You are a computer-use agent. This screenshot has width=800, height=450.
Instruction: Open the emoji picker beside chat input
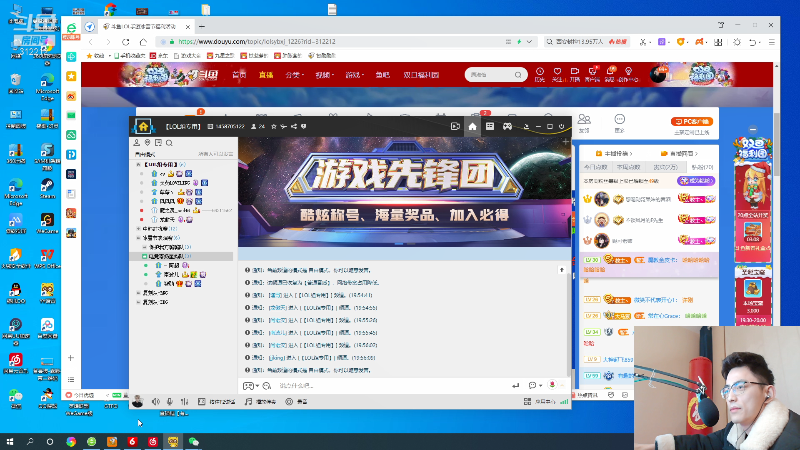tap(267, 386)
